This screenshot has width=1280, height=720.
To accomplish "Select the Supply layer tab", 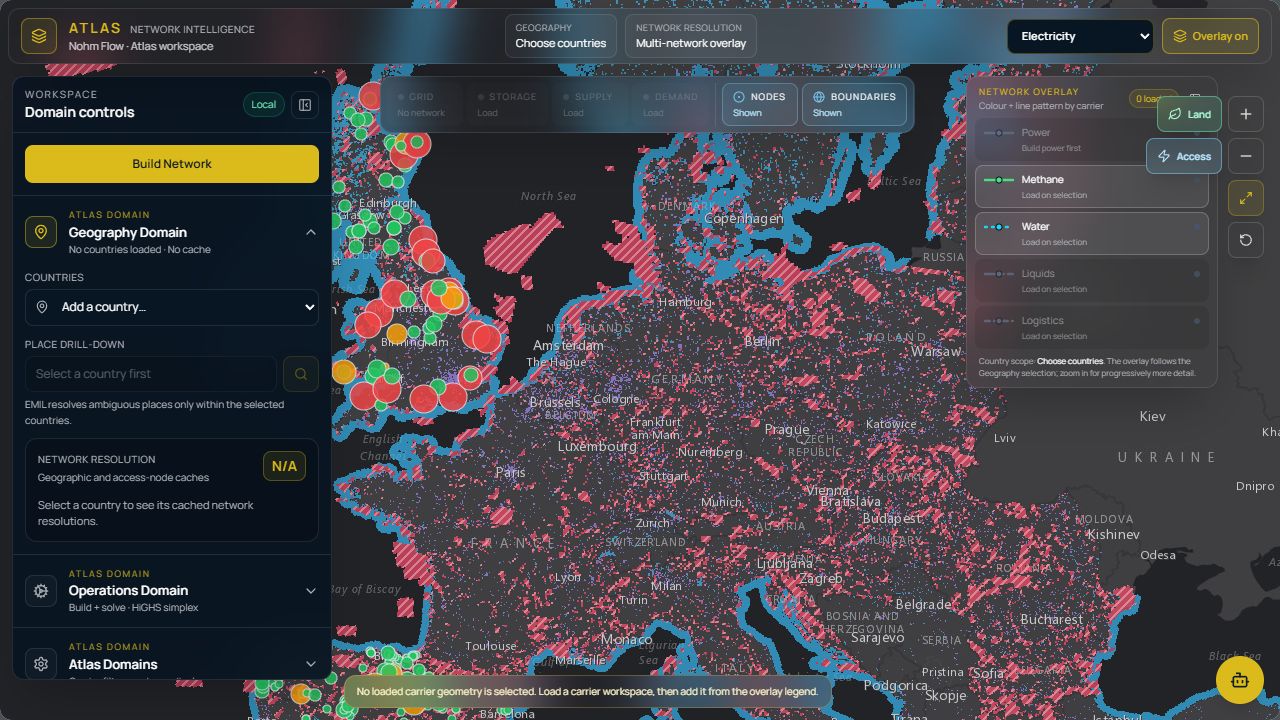I will pos(588,104).
